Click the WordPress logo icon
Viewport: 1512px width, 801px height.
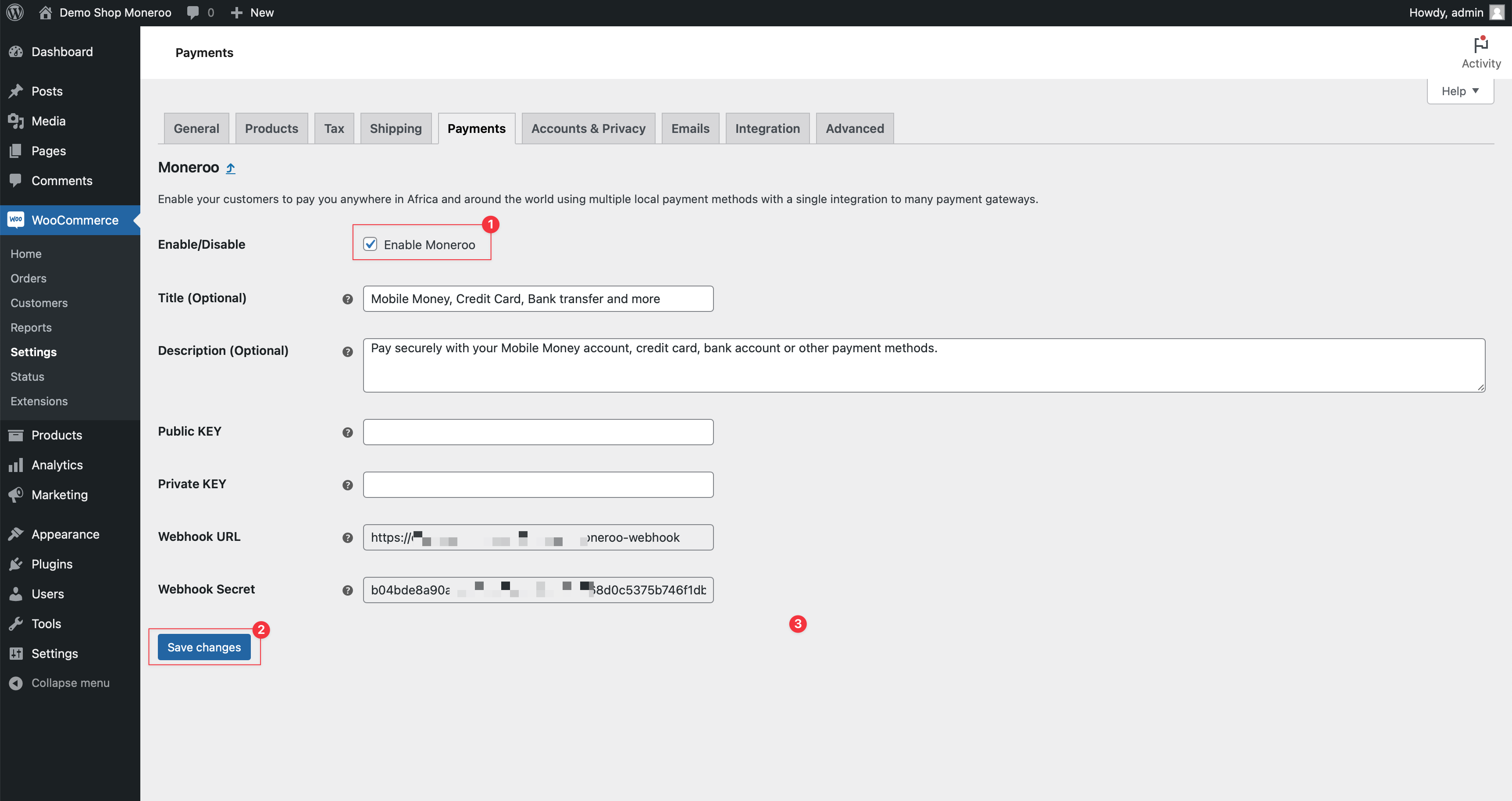point(14,12)
